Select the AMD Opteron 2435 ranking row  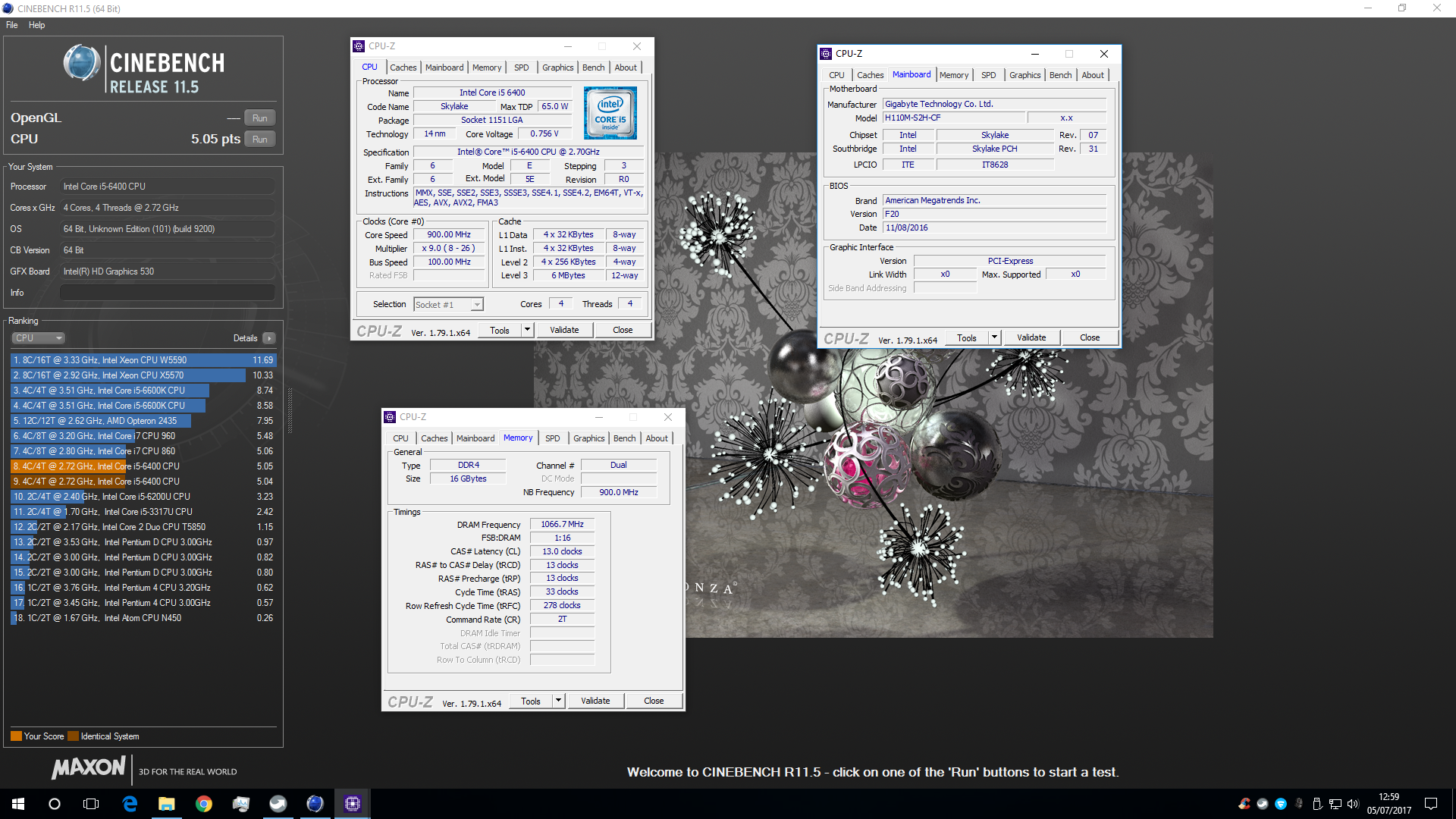coord(143,421)
